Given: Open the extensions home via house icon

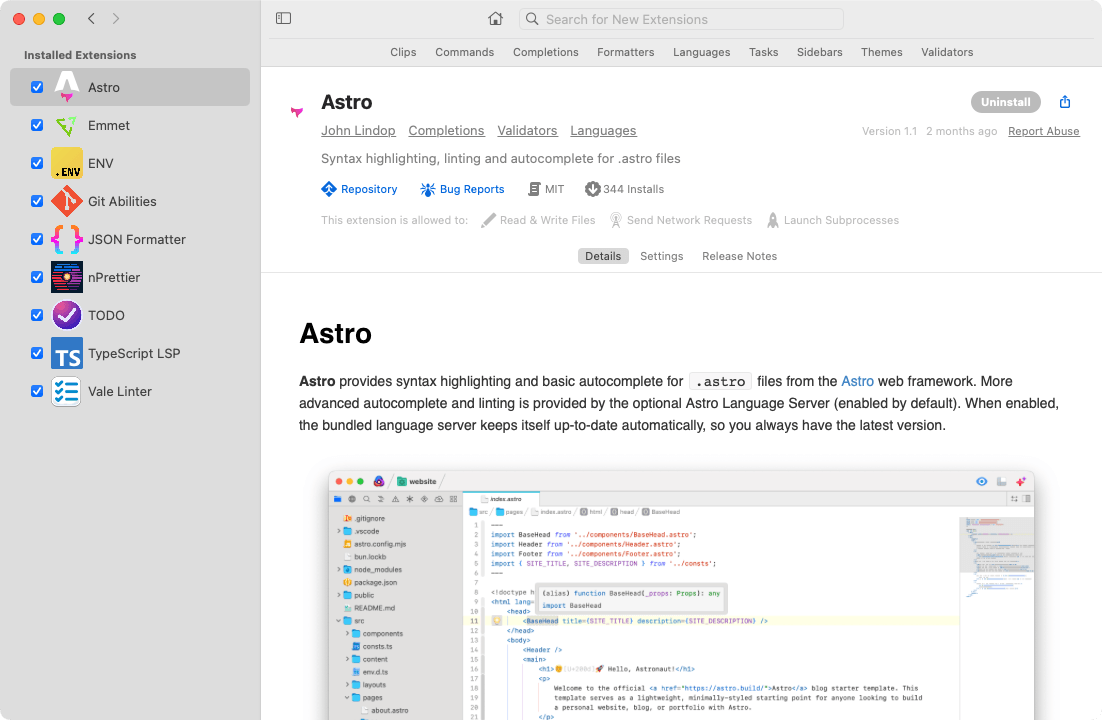Looking at the screenshot, I should point(495,19).
